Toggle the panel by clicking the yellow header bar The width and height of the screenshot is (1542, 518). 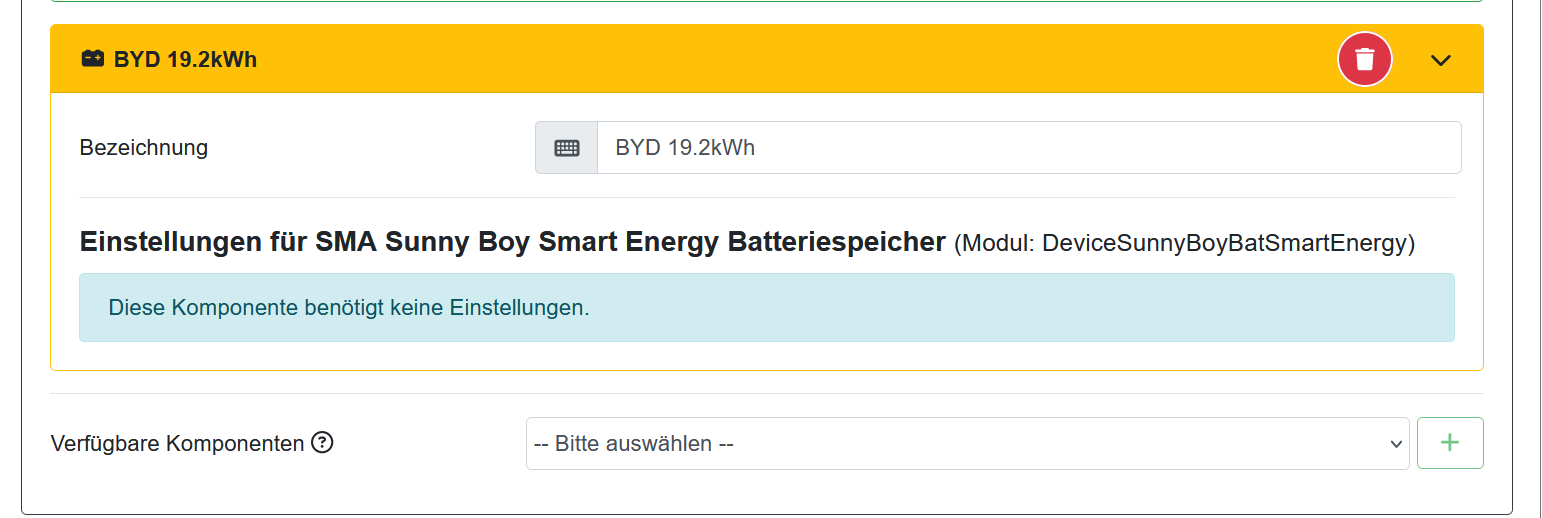pos(767,59)
